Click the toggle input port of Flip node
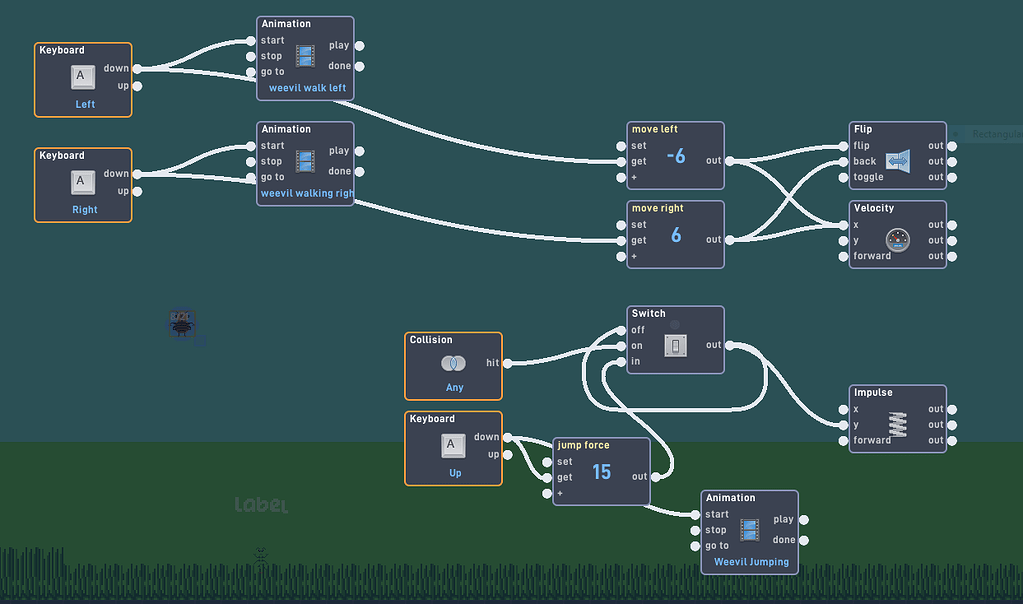Viewport: 1023px width, 604px height. (x=843, y=177)
